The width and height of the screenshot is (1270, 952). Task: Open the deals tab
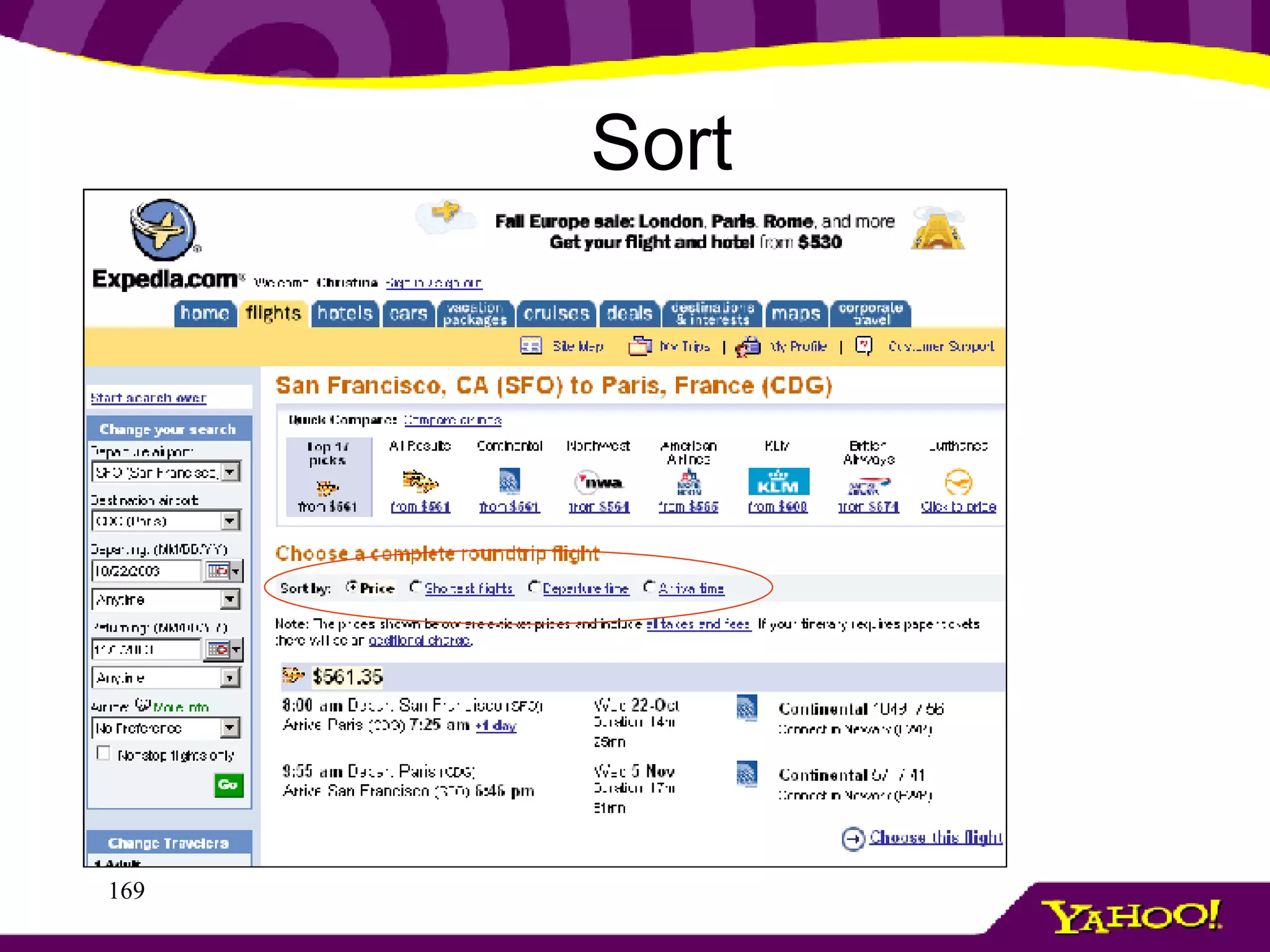629,314
